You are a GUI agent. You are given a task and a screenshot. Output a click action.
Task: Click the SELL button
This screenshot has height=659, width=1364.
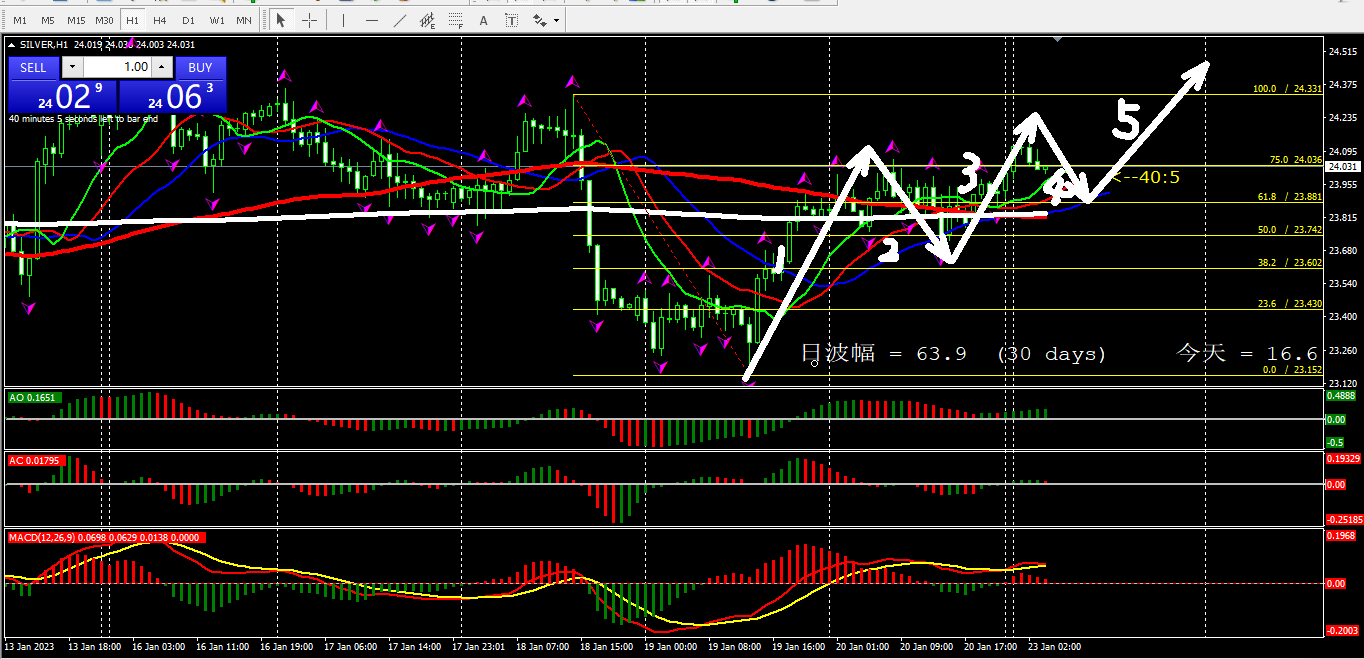[x=33, y=67]
